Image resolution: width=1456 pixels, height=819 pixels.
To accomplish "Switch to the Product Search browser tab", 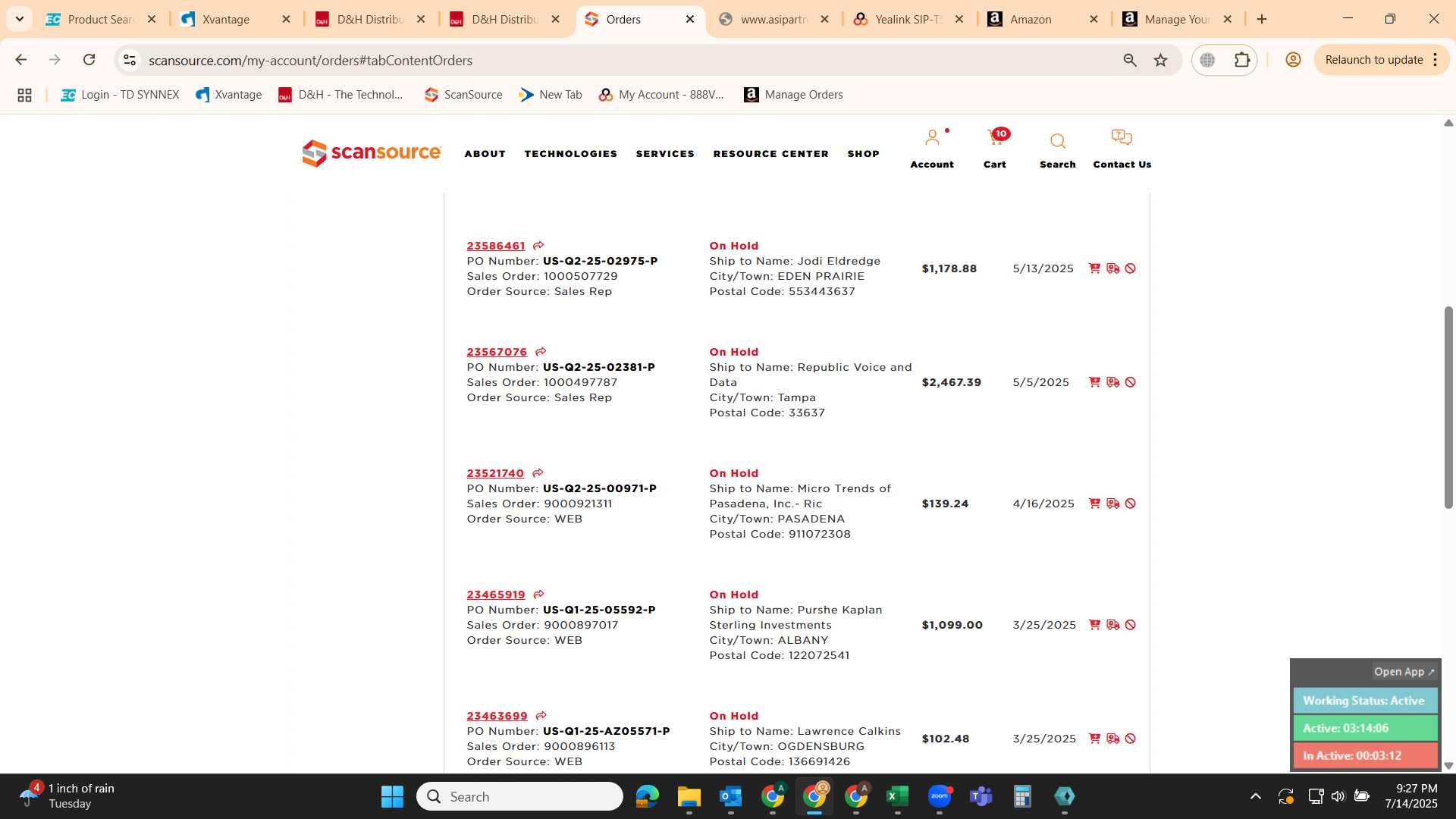I will (x=101, y=19).
